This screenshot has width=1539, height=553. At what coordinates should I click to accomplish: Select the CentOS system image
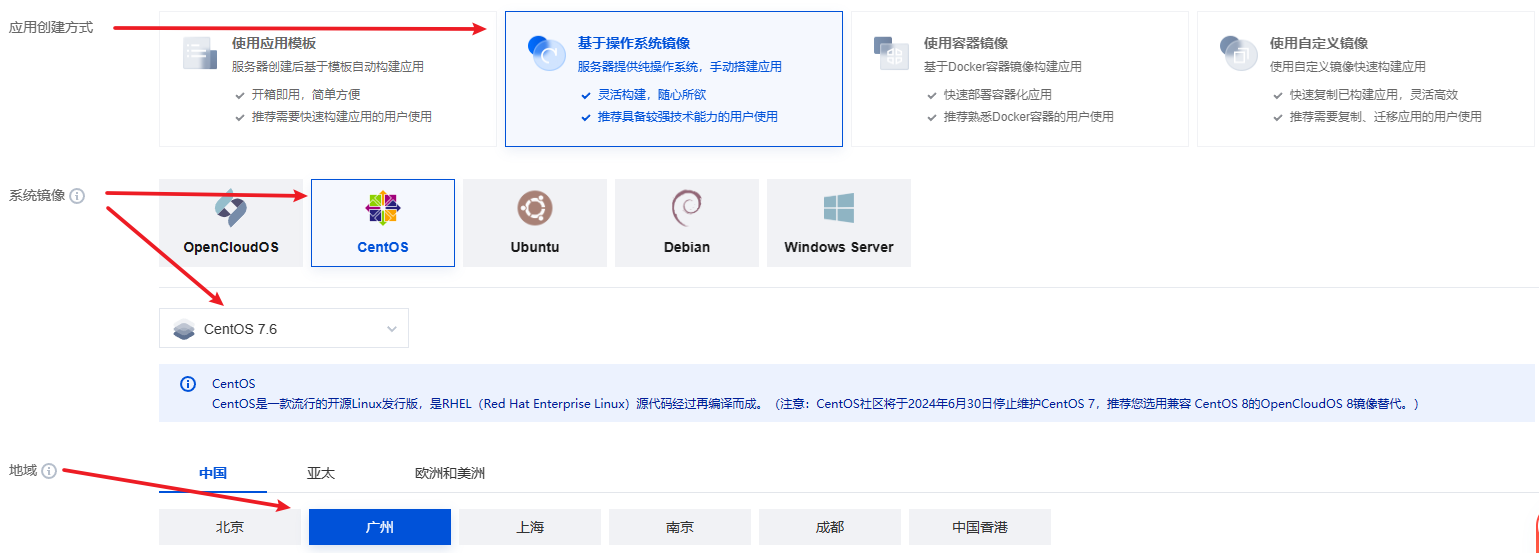[383, 223]
